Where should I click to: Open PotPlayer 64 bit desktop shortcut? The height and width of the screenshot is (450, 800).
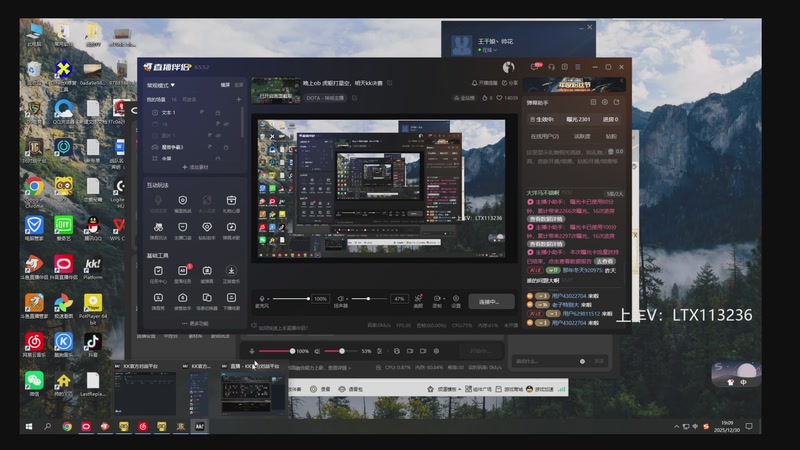click(92, 308)
